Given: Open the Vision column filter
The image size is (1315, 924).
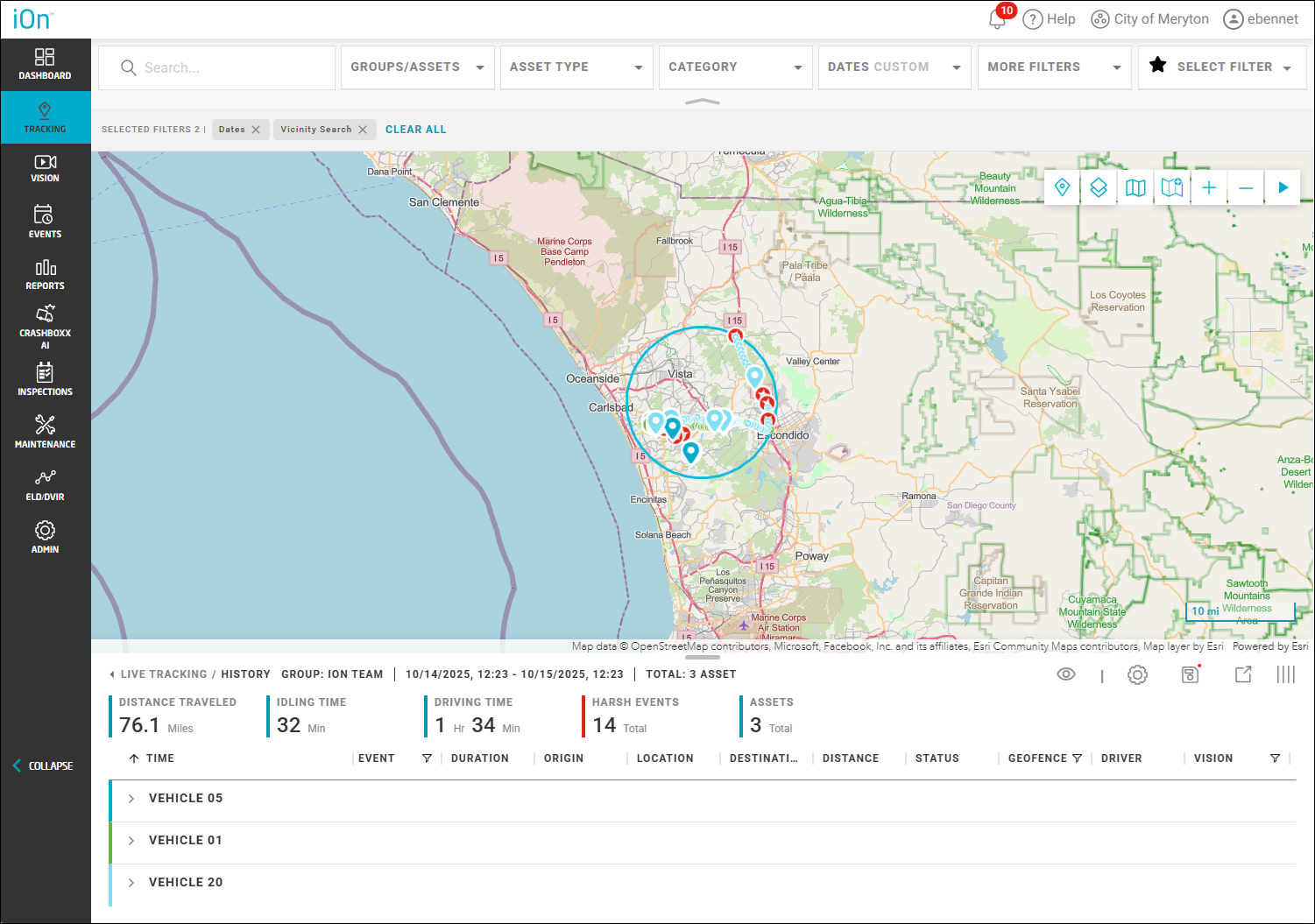Looking at the screenshot, I should click(1275, 758).
